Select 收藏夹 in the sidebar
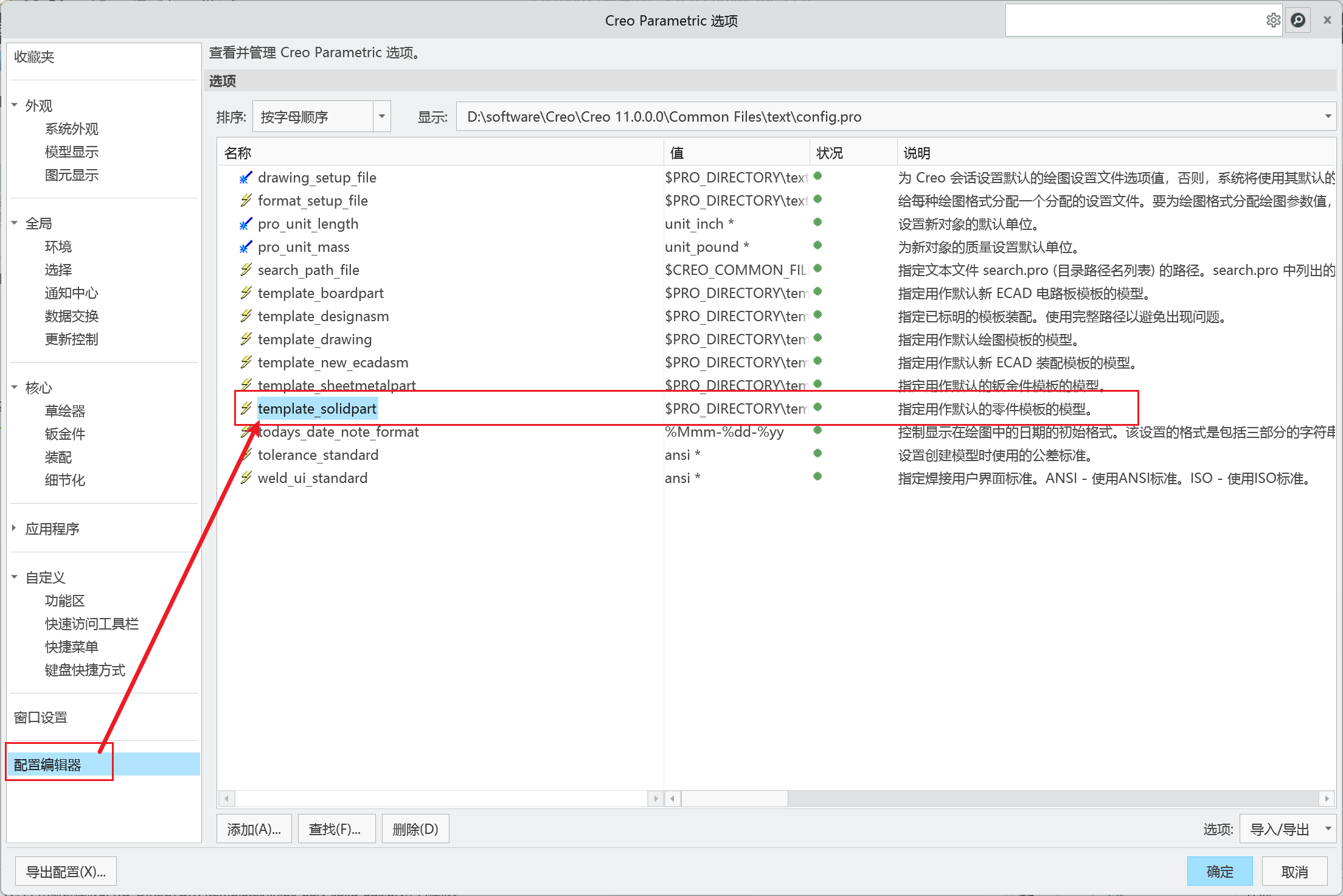The image size is (1343, 896). click(x=35, y=57)
